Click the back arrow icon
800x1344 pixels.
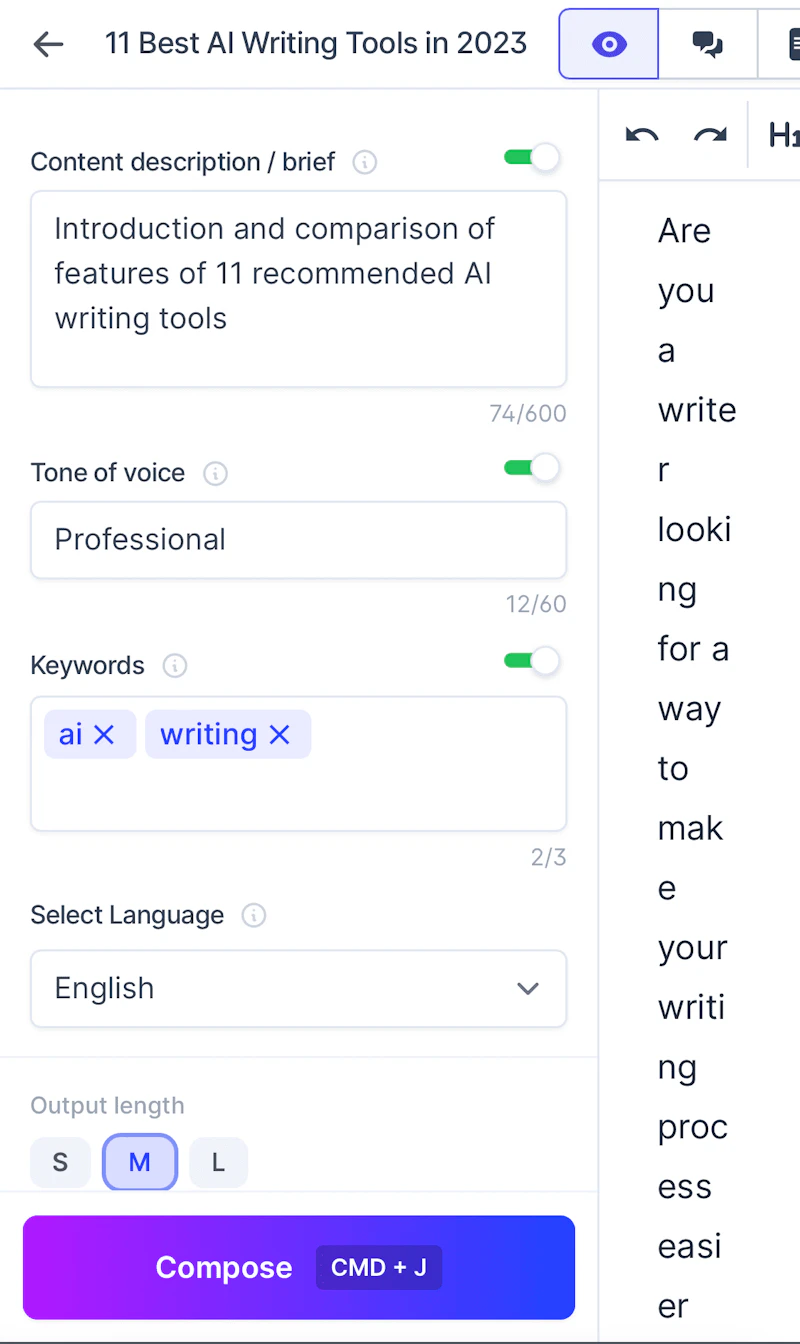[x=48, y=44]
